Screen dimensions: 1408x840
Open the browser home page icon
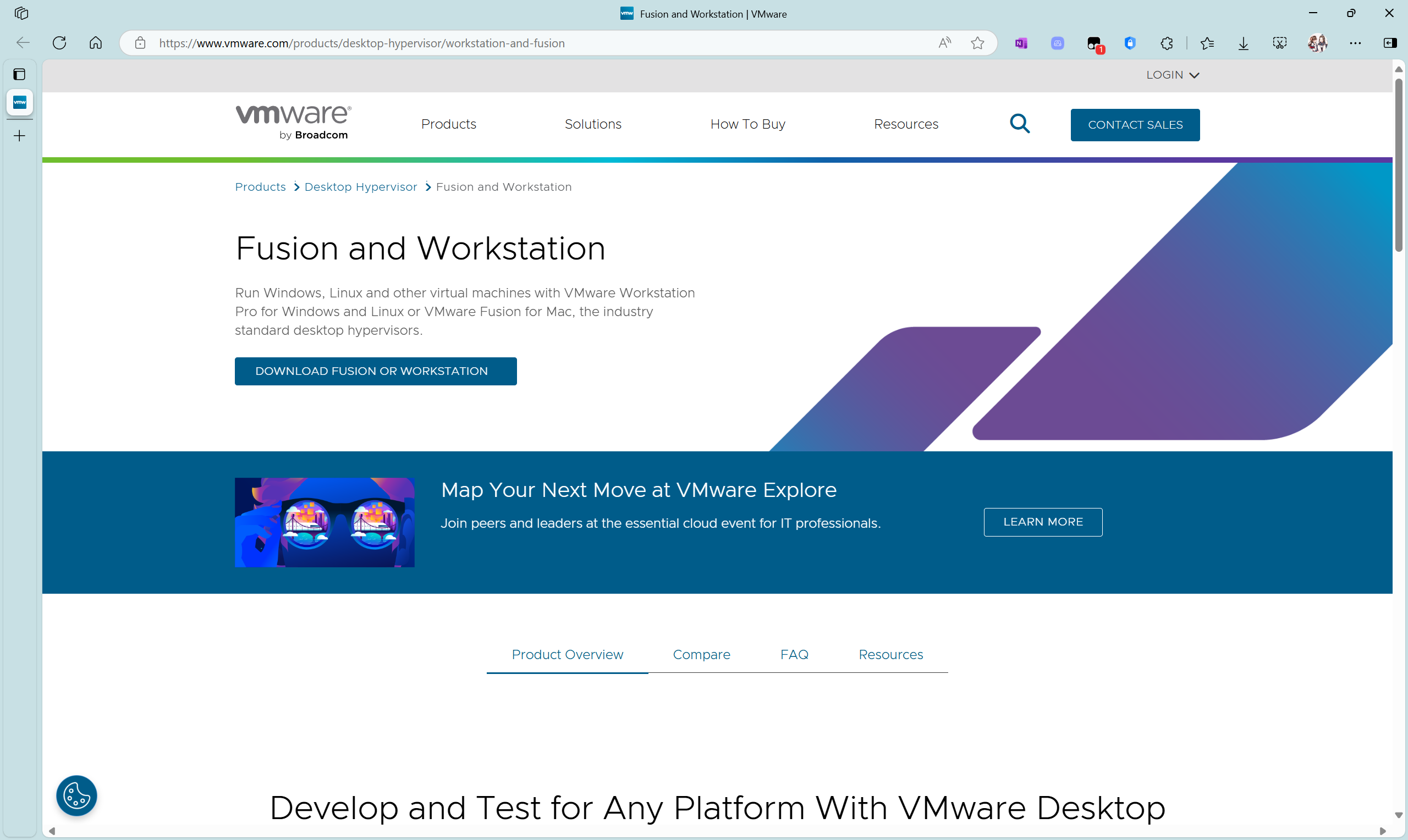pyautogui.click(x=96, y=43)
